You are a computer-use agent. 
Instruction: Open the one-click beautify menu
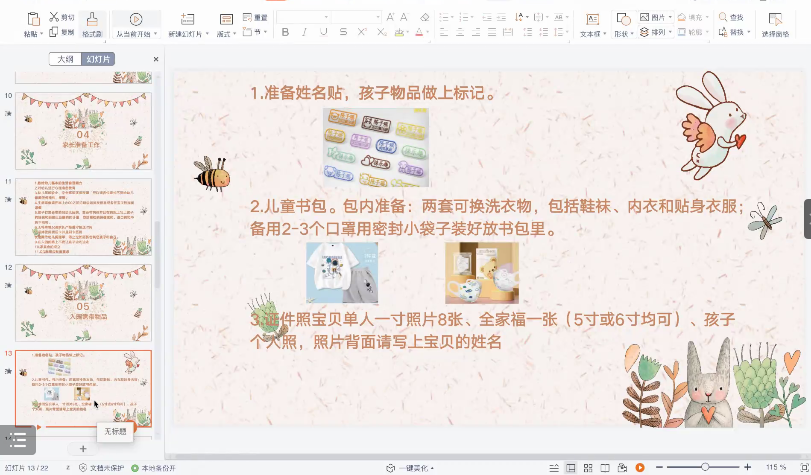pyautogui.click(x=410, y=468)
